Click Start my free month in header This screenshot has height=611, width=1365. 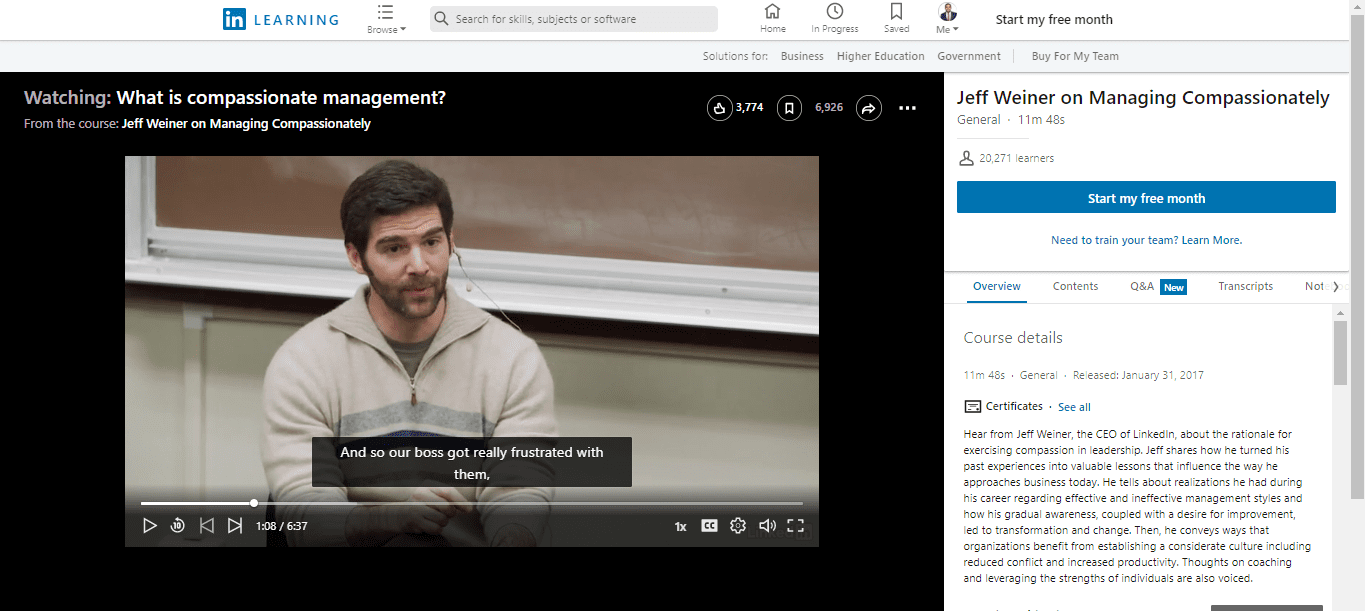click(x=1054, y=19)
